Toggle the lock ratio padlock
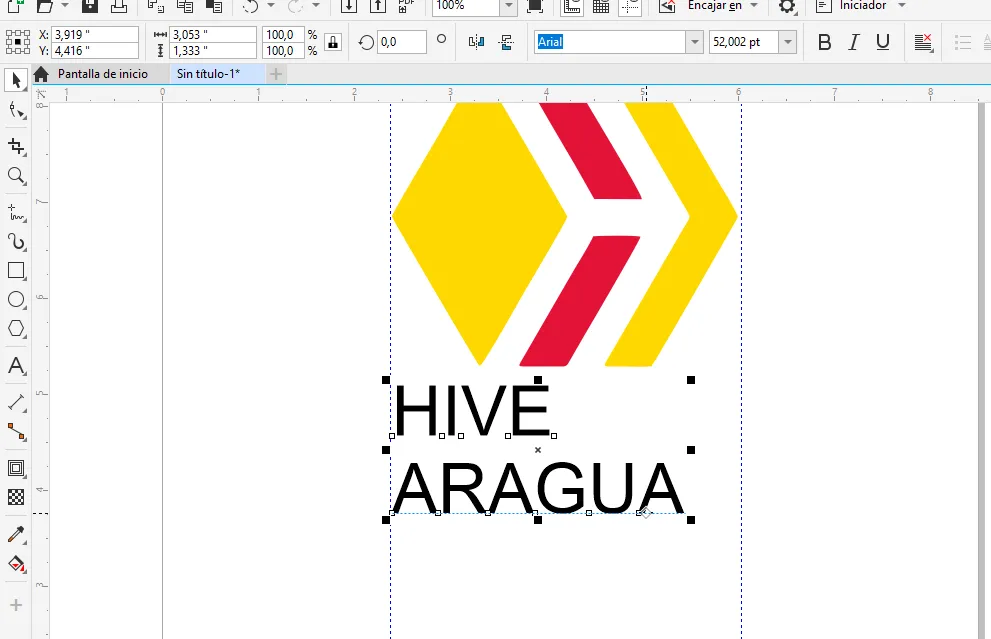This screenshot has width=991, height=639. 333,42
